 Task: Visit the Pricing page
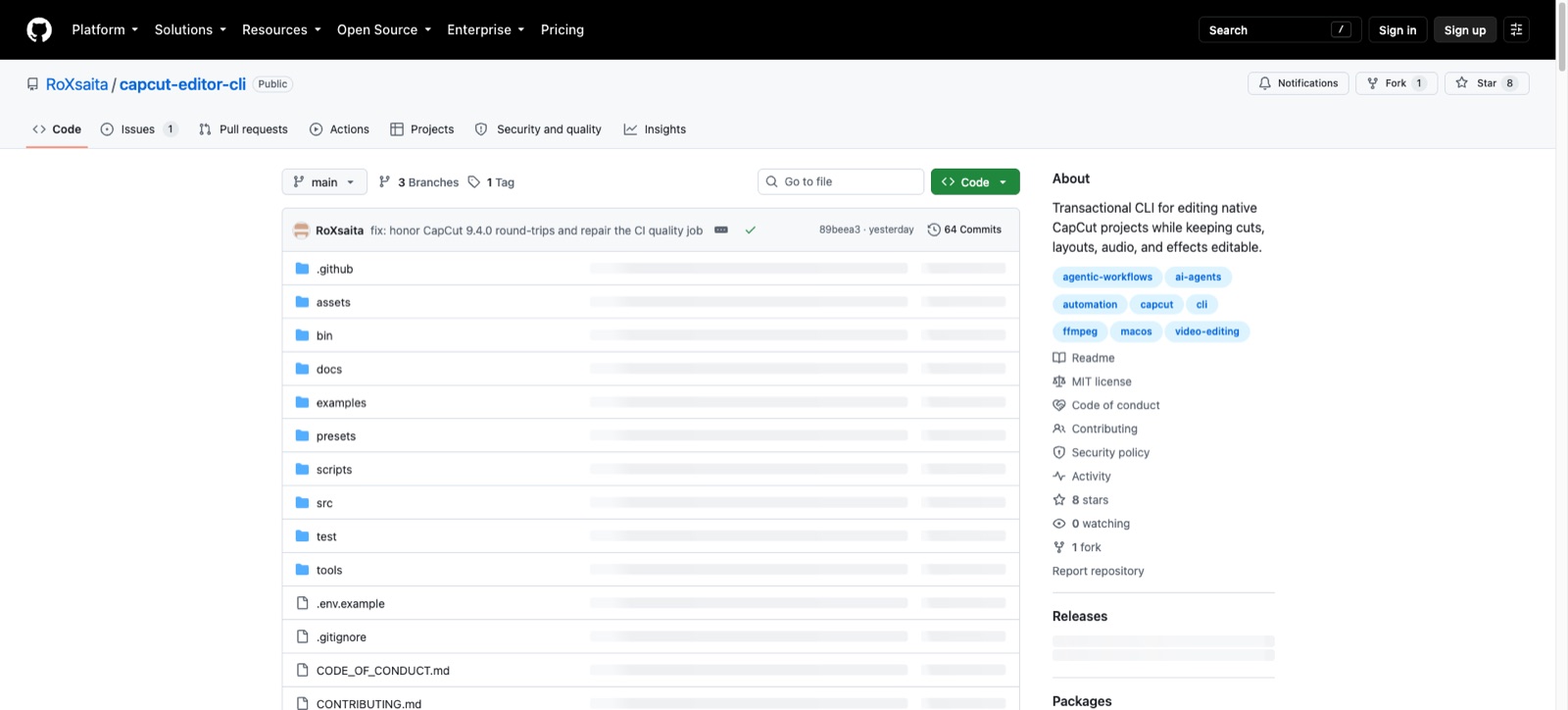[563, 29]
